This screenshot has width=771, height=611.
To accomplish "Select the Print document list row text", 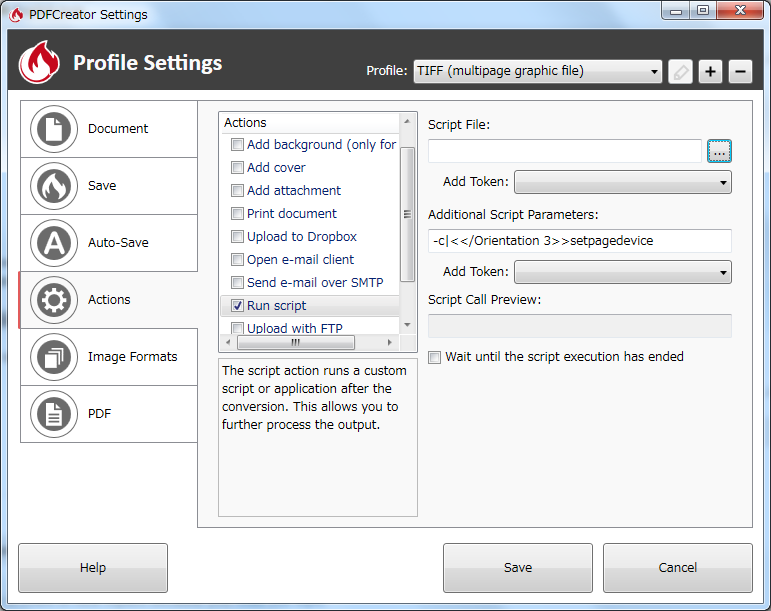I will click(292, 214).
